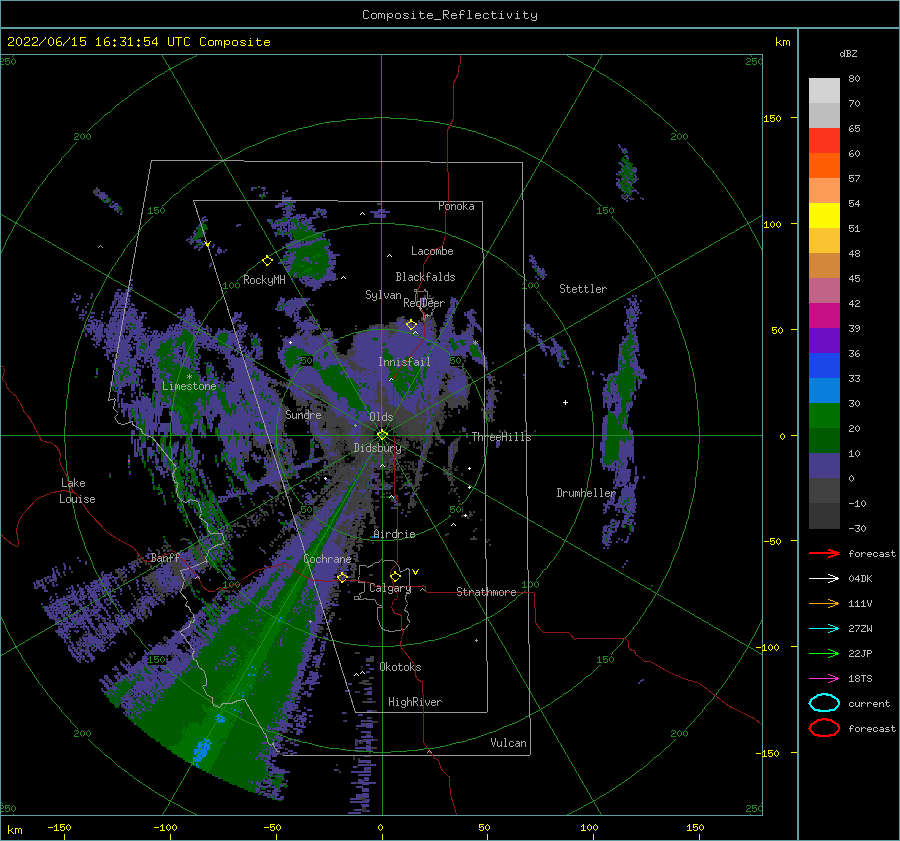This screenshot has height=841, width=900.
Task: Select the yellow swatch in dBZ scale
Action: click(x=824, y=215)
